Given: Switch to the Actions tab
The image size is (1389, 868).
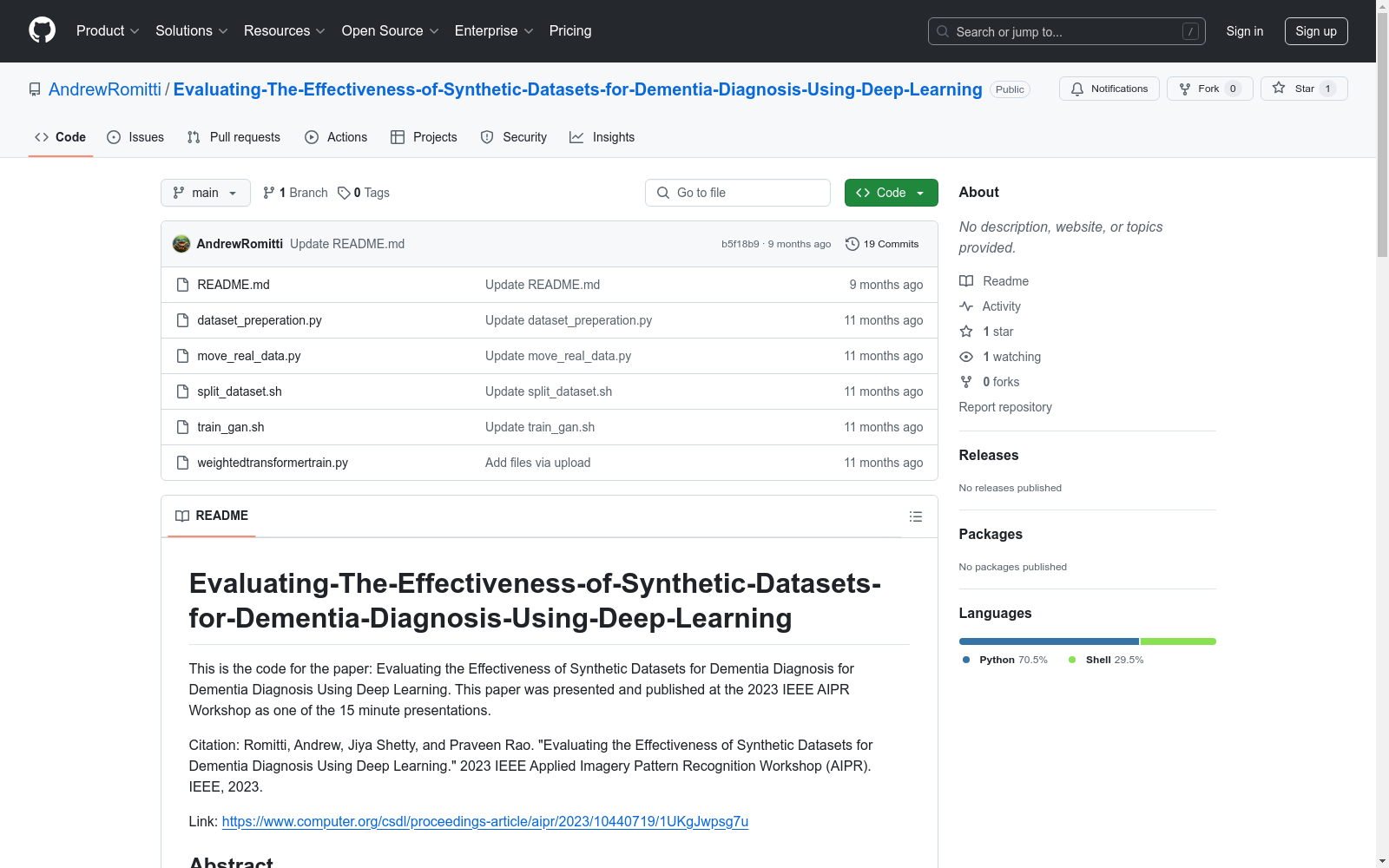Looking at the screenshot, I should (x=336, y=137).
